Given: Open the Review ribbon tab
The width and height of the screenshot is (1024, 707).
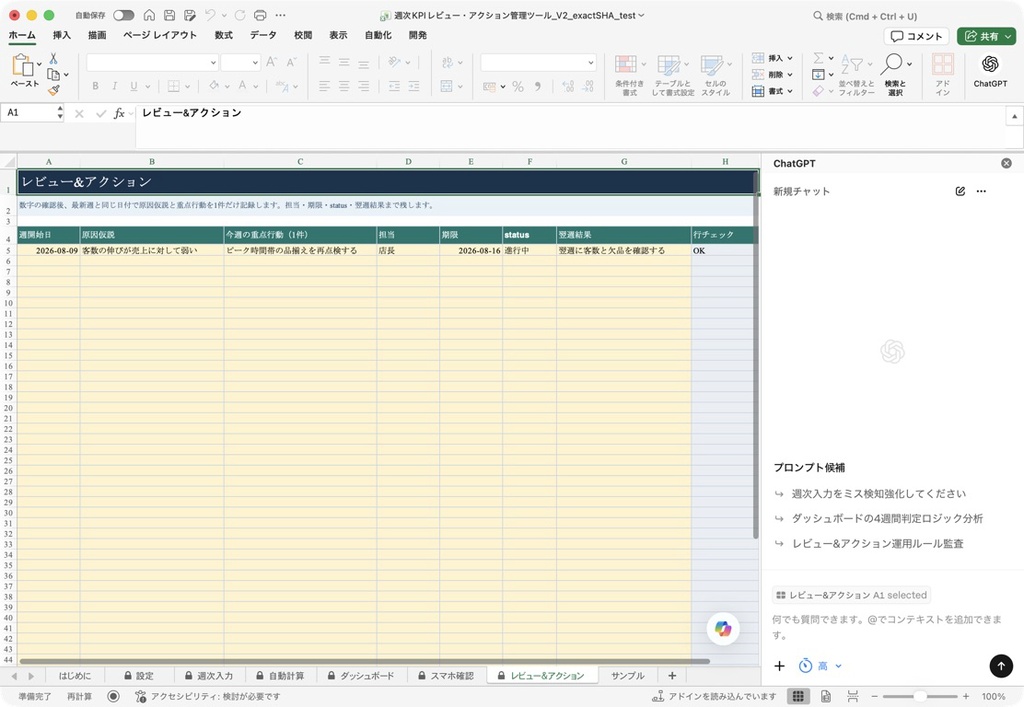Looking at the screenshot, I should (302, 35).
